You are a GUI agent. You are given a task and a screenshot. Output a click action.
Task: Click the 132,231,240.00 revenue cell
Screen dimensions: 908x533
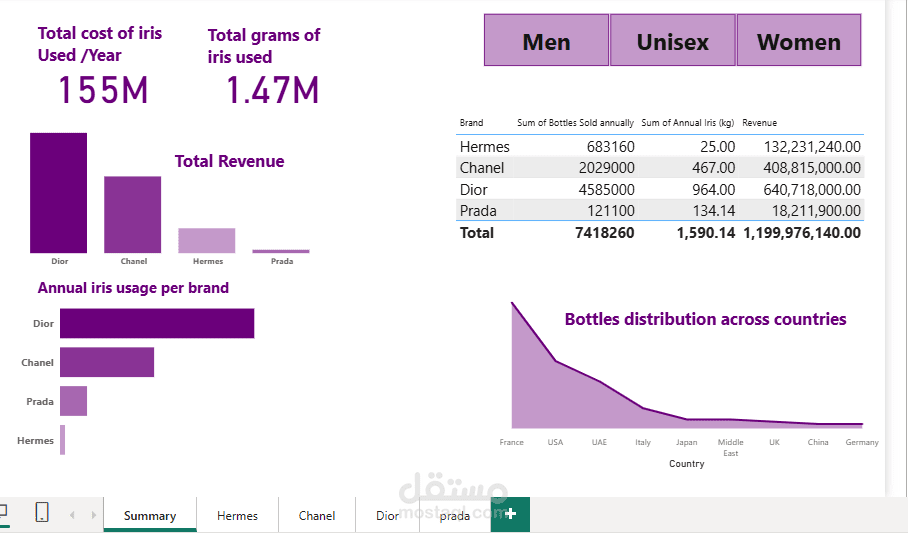812,147
